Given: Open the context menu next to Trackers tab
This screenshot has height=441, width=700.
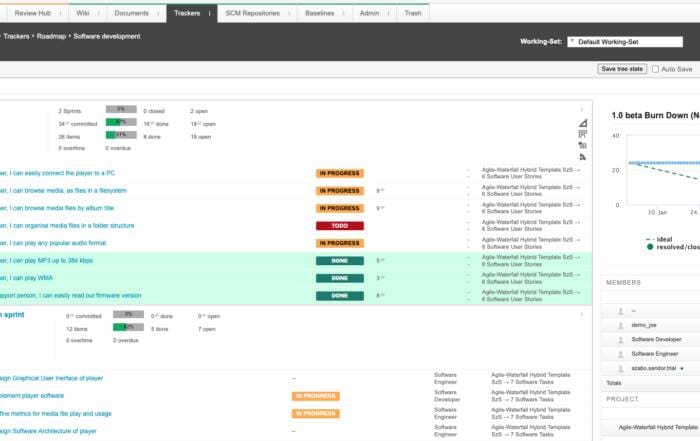Looking at the screenshot, I should 209,13.
